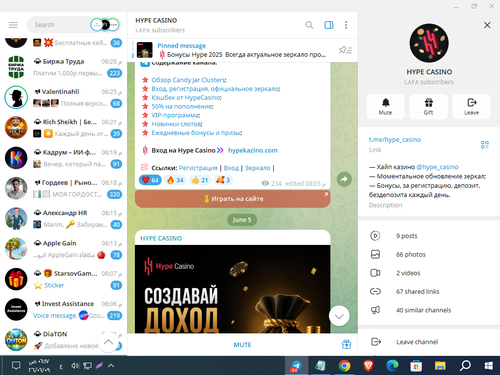Open Microsoft Edge from taskbar
Image resolution: width=500 pixels, height=375 pixels.
[392, 366]
